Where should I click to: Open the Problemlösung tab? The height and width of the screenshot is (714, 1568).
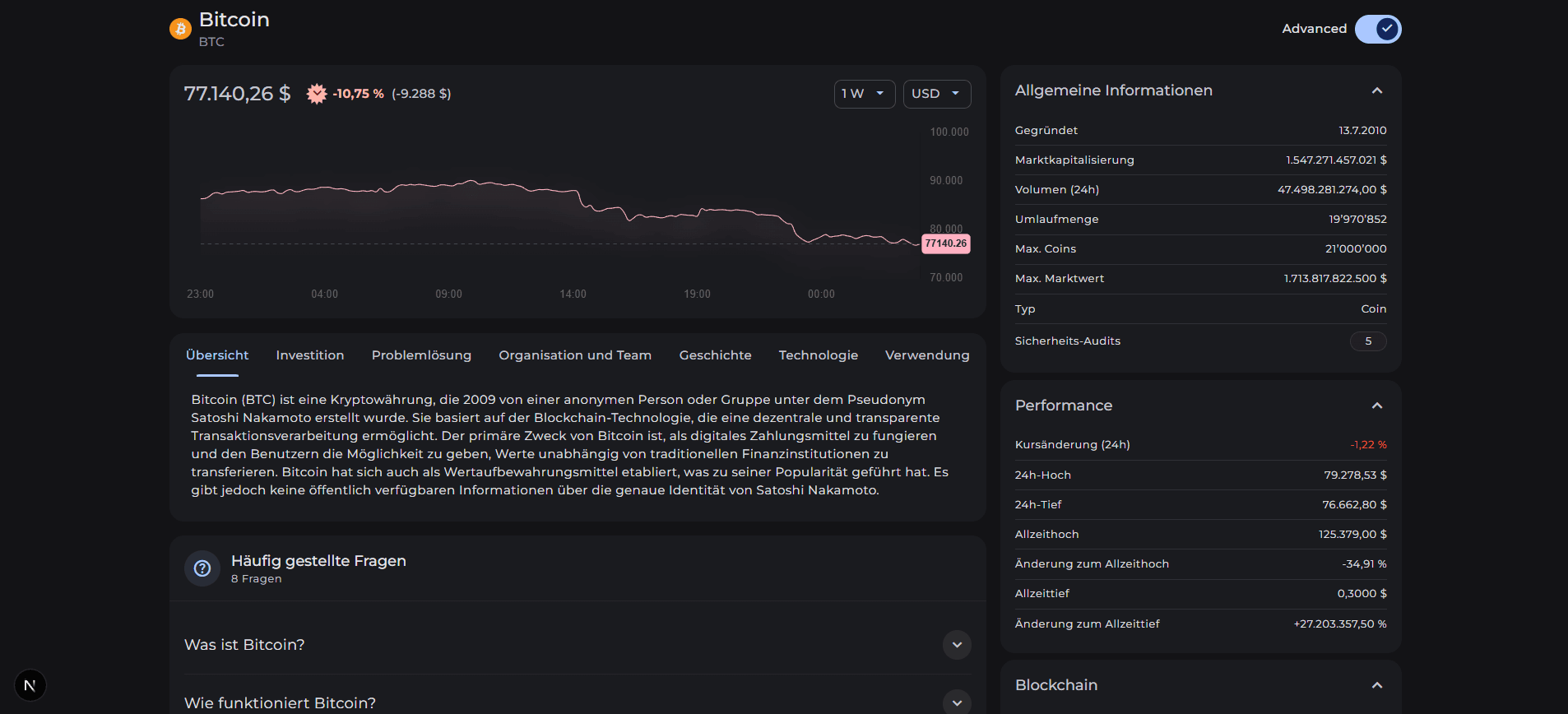coord(421,355)
